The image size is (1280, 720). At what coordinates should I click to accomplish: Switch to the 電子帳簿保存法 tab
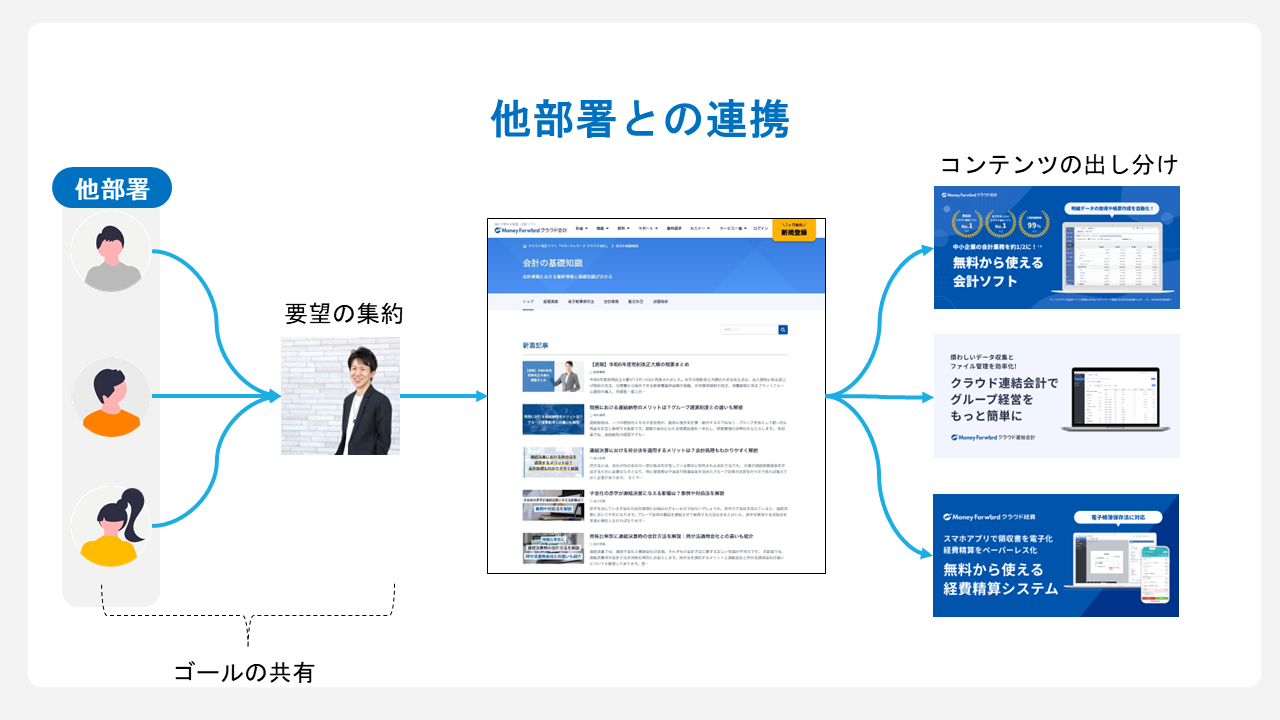(x=581, y=300)
